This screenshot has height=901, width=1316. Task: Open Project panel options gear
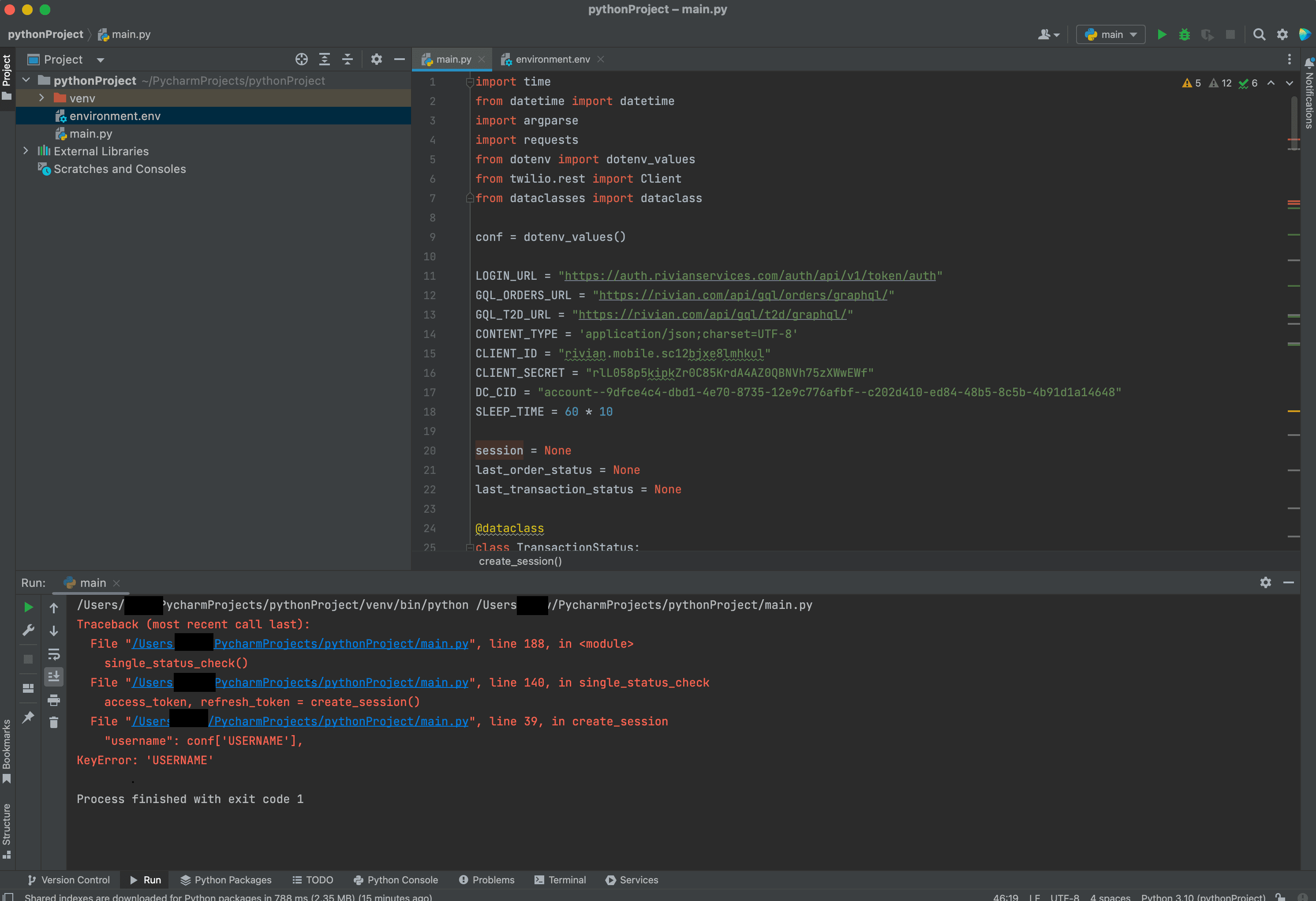[377, 60]
